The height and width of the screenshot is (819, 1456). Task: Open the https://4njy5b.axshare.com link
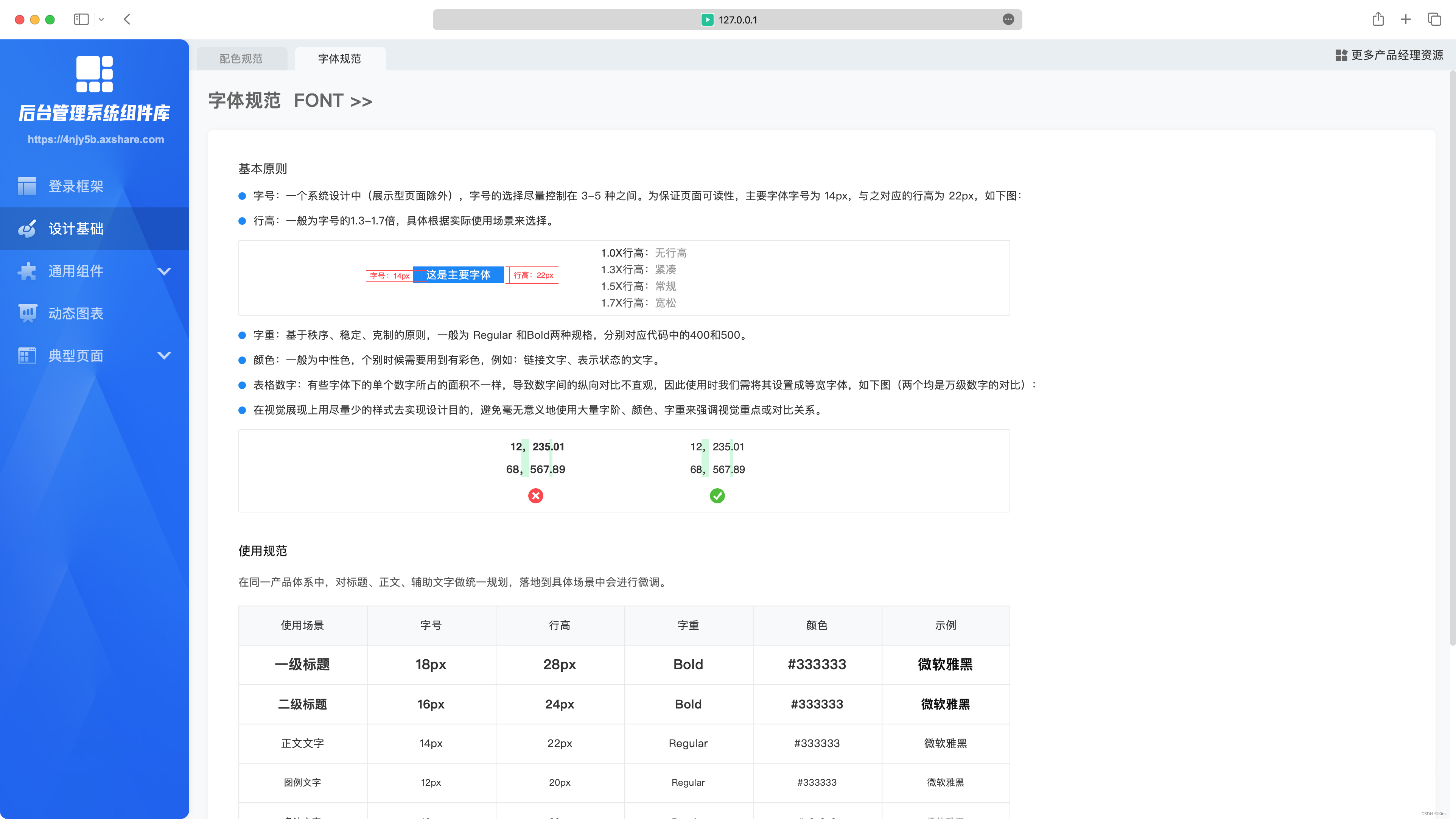click(x=95, y=139)
